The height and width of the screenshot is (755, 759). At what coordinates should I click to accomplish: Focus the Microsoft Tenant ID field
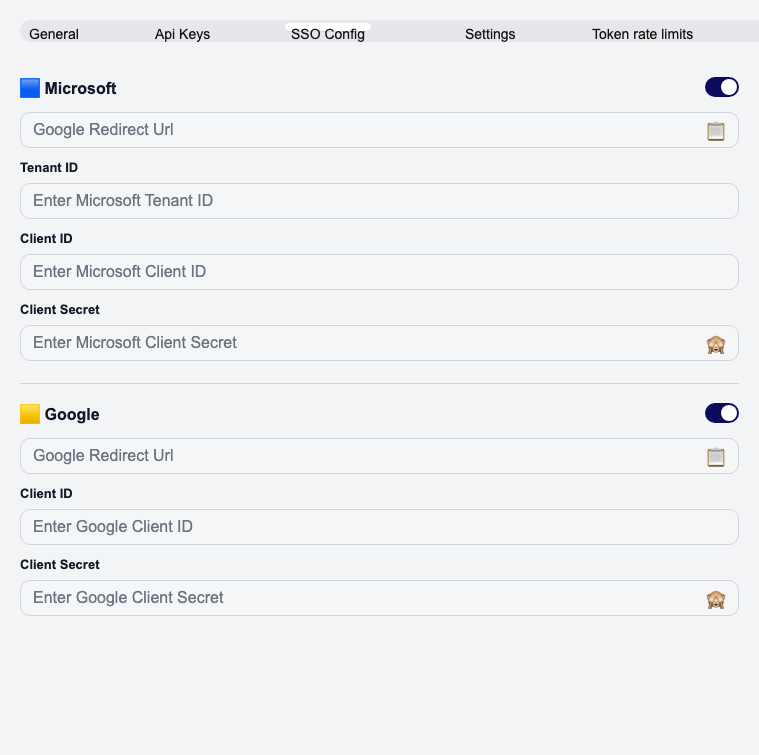(x=379, y=201)
